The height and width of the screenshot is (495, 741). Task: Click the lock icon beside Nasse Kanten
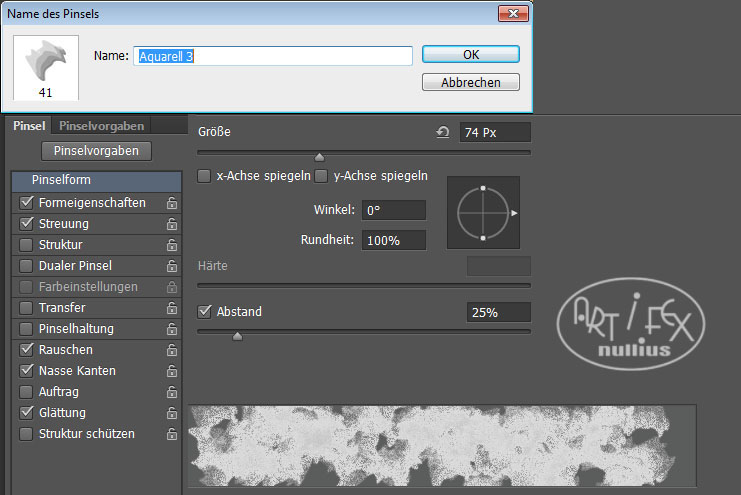(172, 371)
